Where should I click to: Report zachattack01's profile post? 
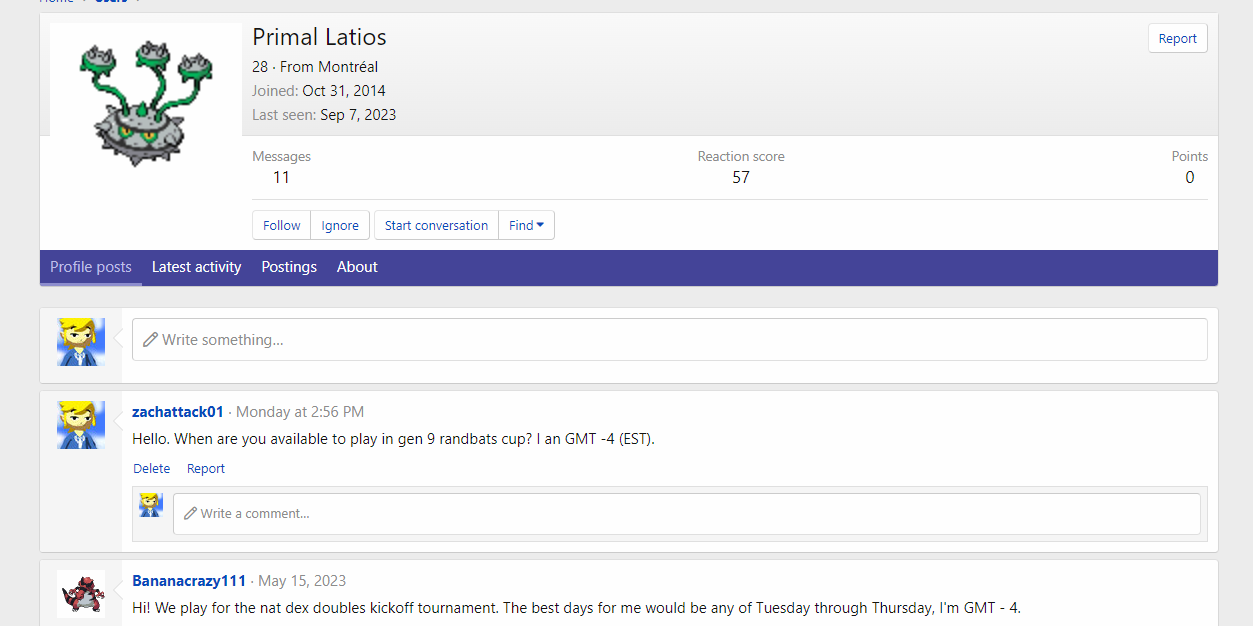pyautogui.click(x=206, y=468)
